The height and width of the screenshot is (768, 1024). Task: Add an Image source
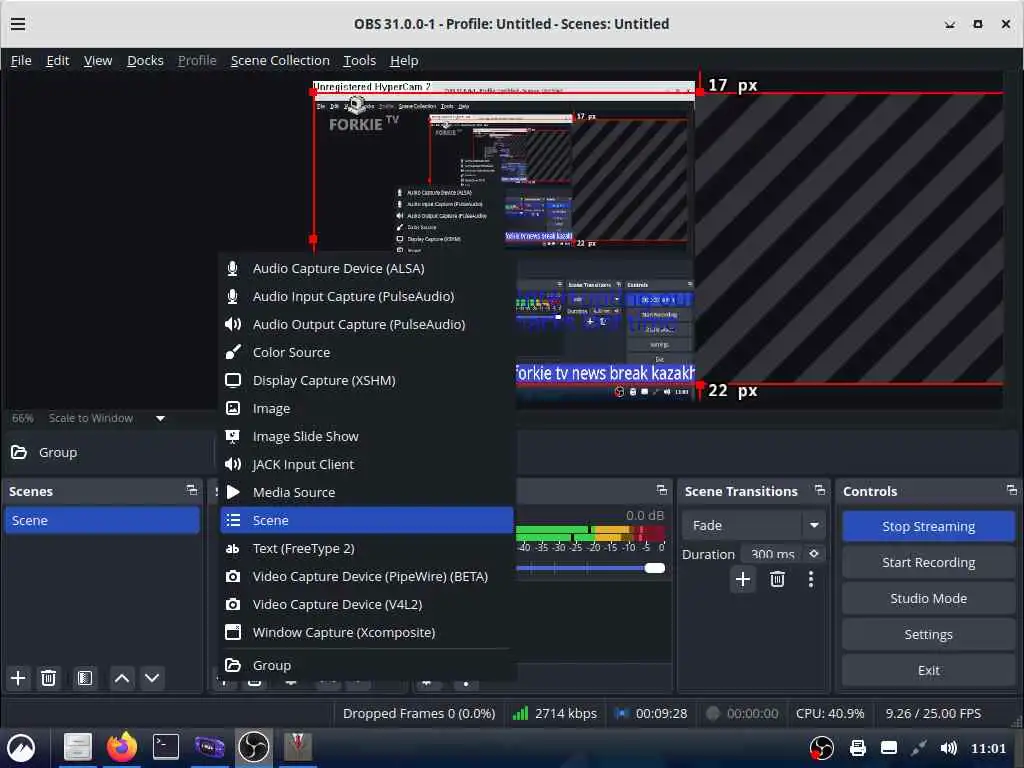point(366,409)
